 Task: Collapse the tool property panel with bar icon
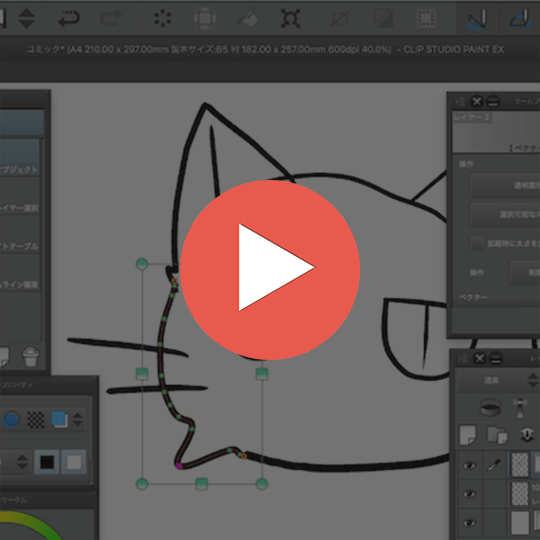coord(493,102)
